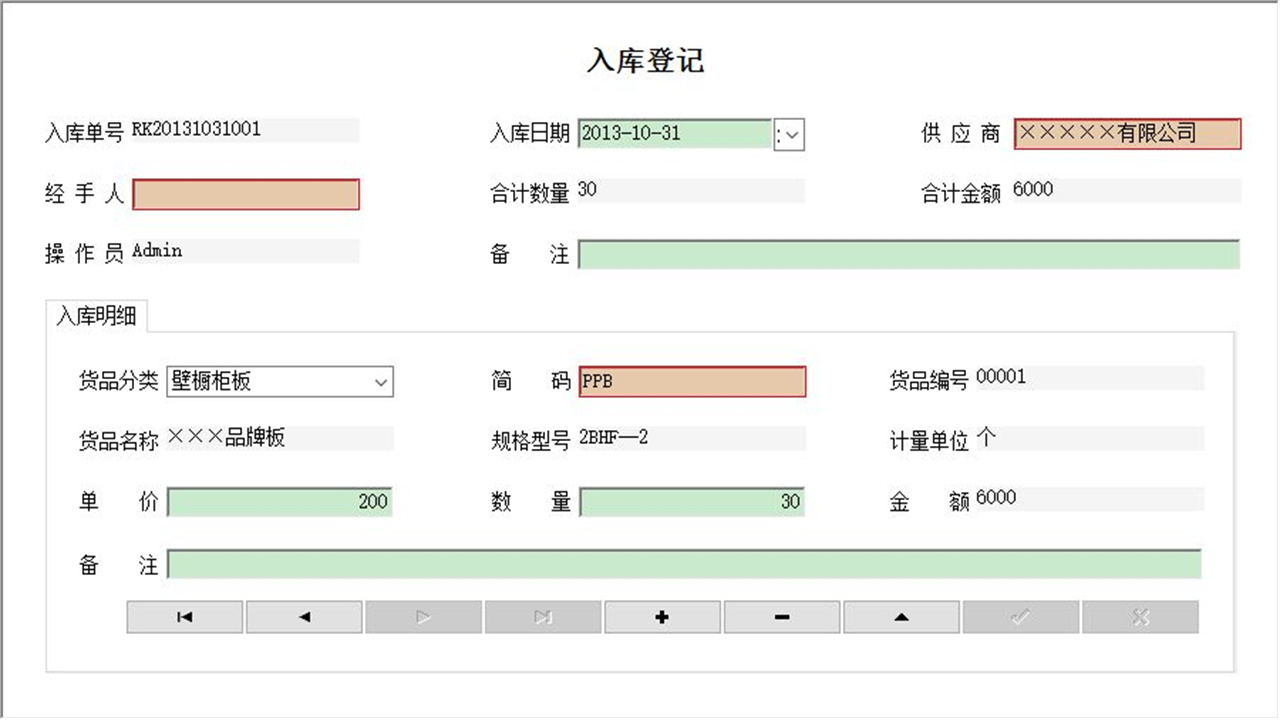Click the plus icon to add a detail row
1280x720 pixels.
pyautogui.click(x=662, y=617)
